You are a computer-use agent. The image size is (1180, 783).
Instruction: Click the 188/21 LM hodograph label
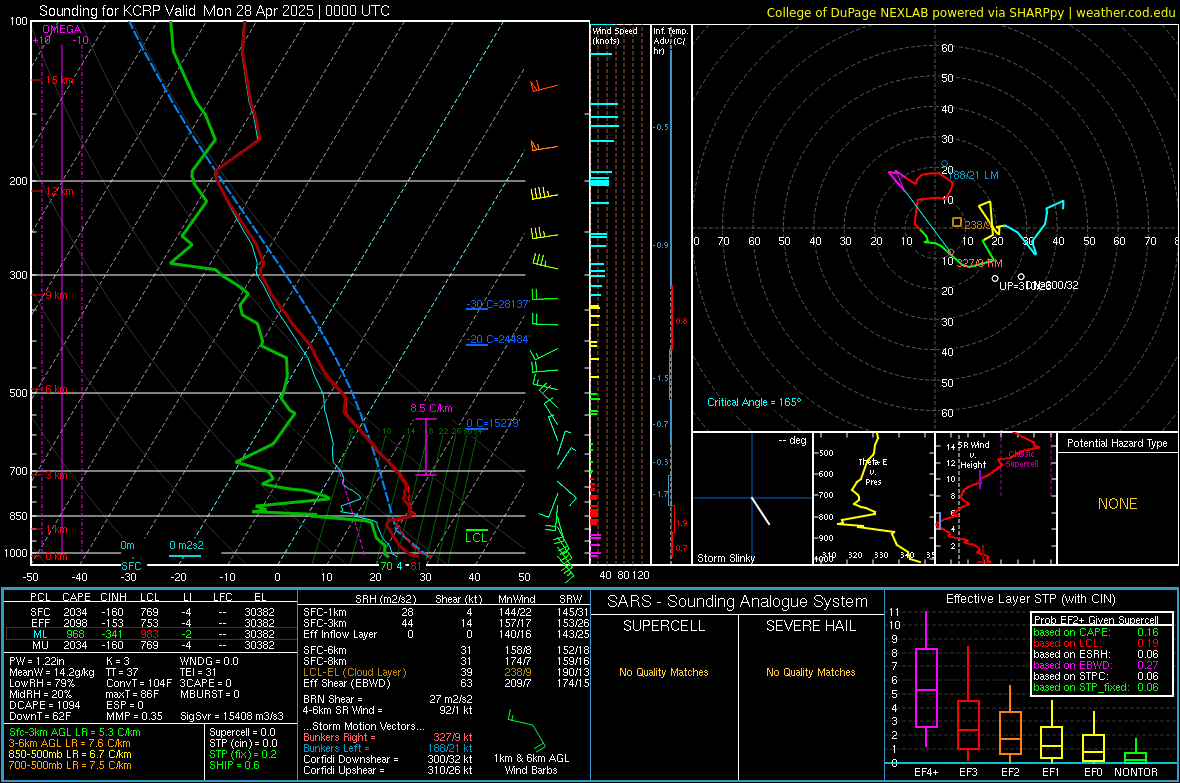click(x=974, y=175)
